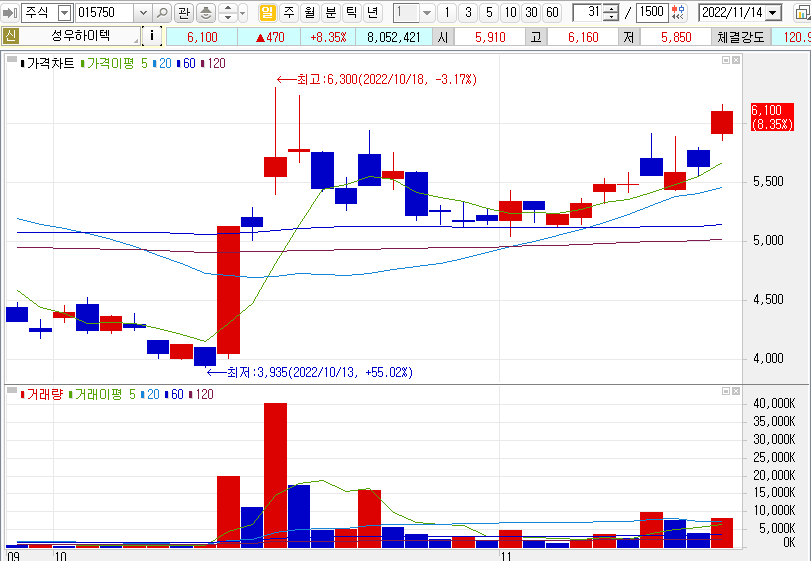The height and width of the screenshot is (561, 811).
Task: Click the red 6,100 (8.35%) price tag
Action: tap(772, 117)
